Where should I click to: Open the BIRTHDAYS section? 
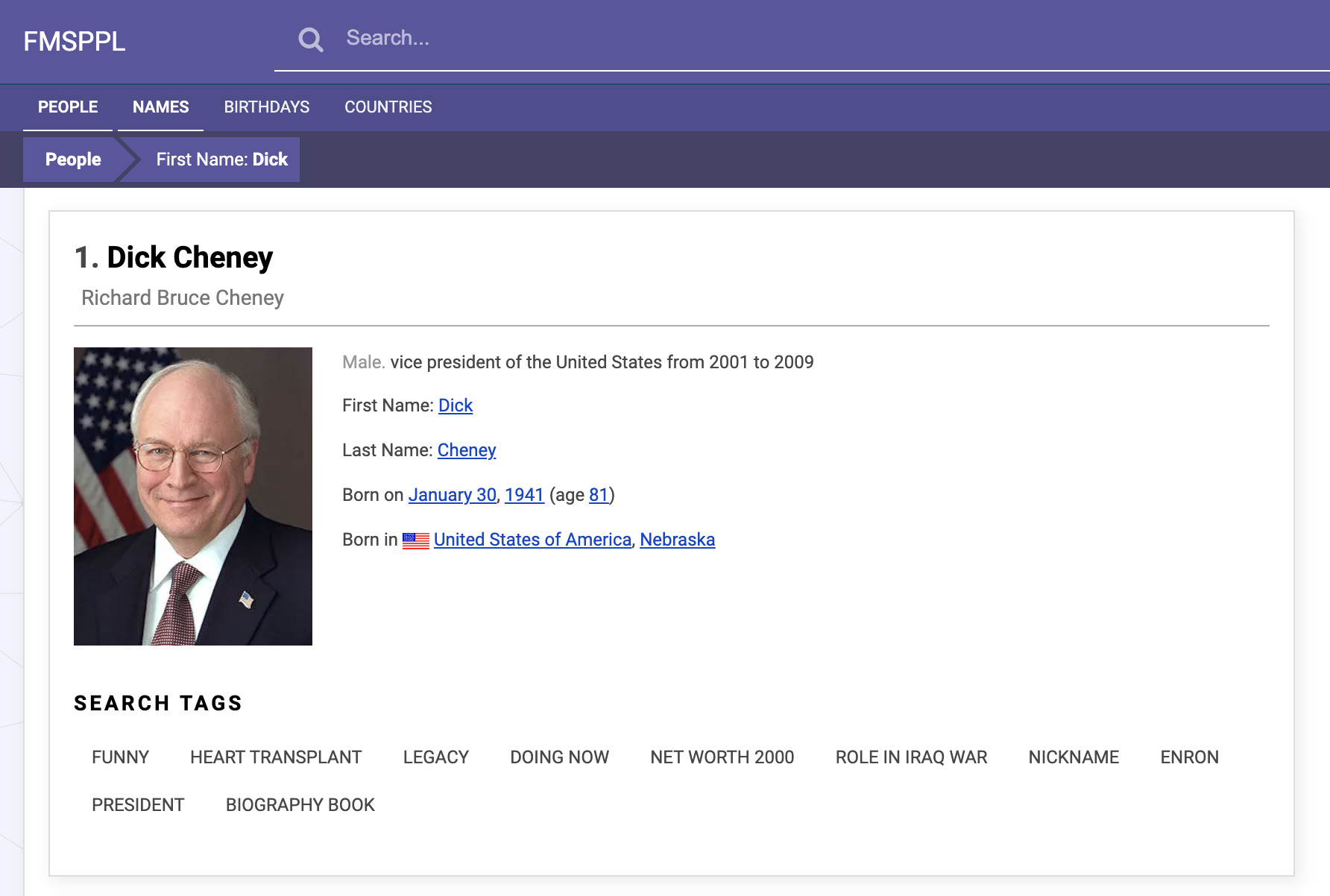click(x=267, y=107)
